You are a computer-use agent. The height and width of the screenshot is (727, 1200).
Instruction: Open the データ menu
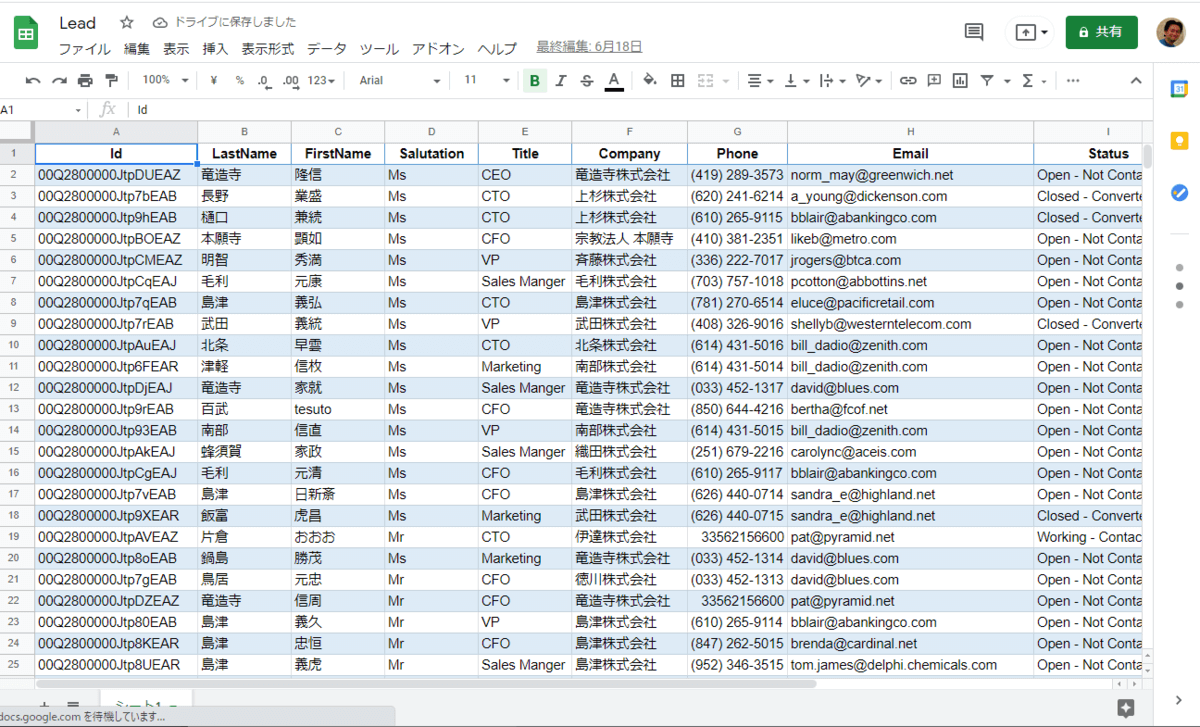[x=327, y=49]
